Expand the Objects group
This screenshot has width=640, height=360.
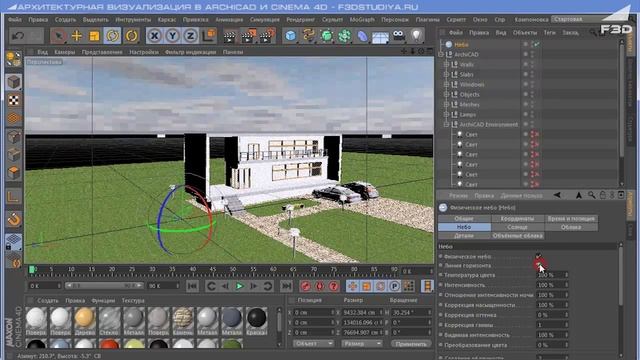coord(447,94)
